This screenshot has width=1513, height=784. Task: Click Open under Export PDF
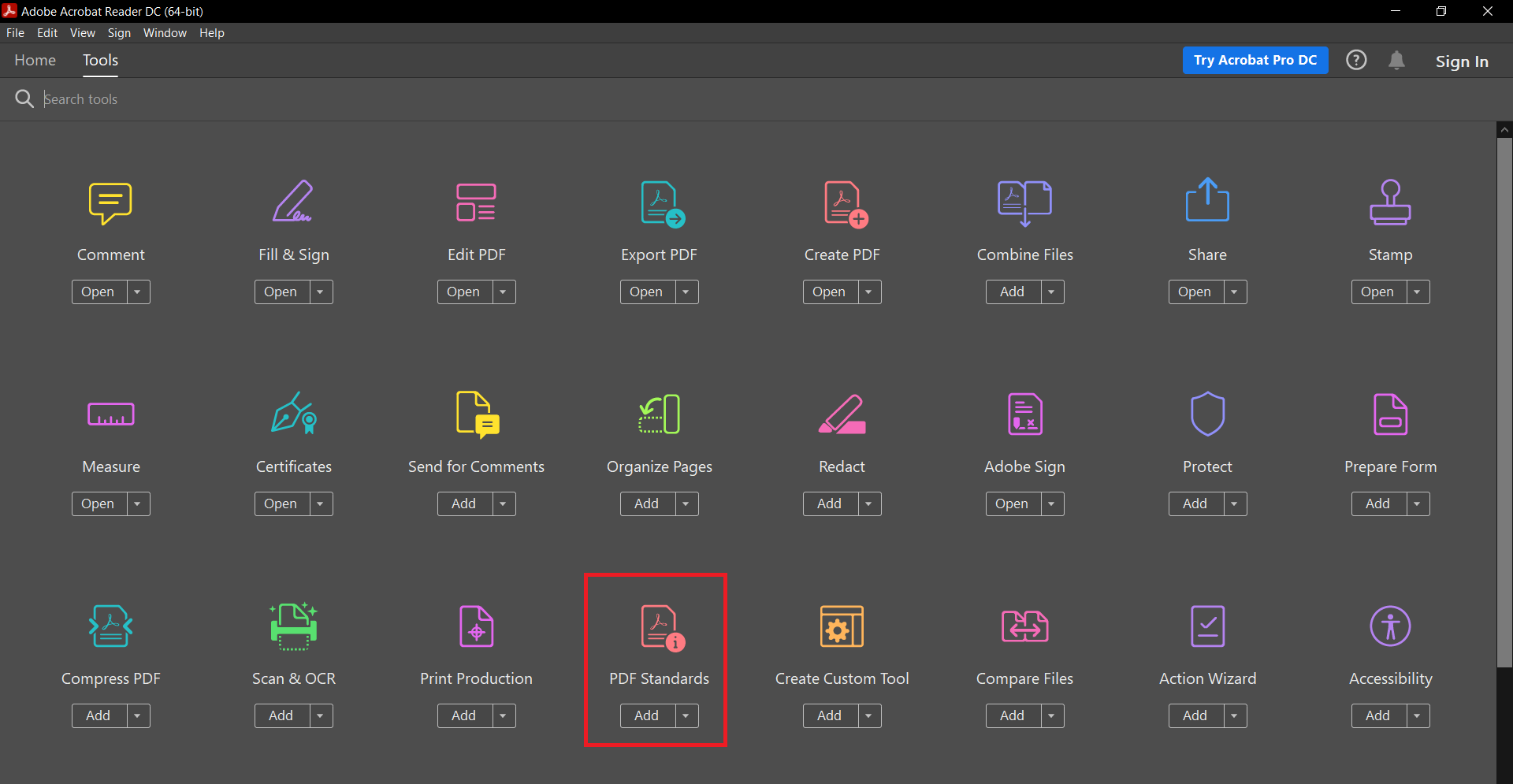647,292
